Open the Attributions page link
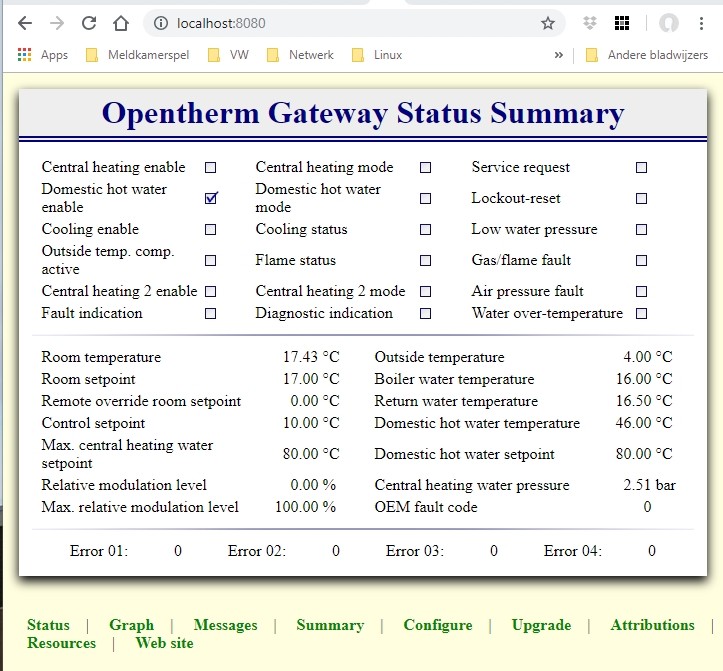The image size is (723, 671). pos(652,625)
